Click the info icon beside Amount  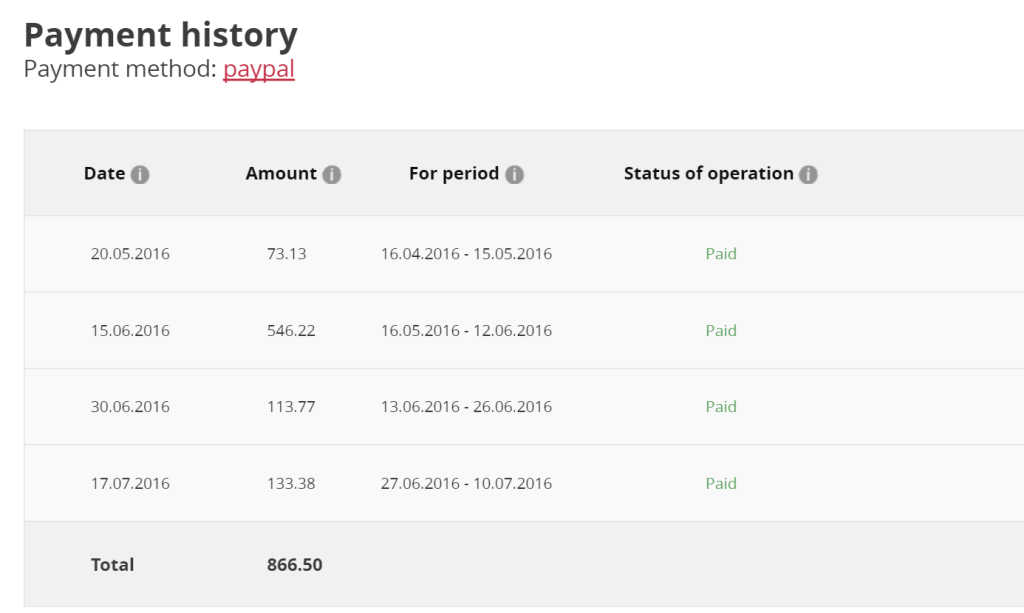coord(332,173)
